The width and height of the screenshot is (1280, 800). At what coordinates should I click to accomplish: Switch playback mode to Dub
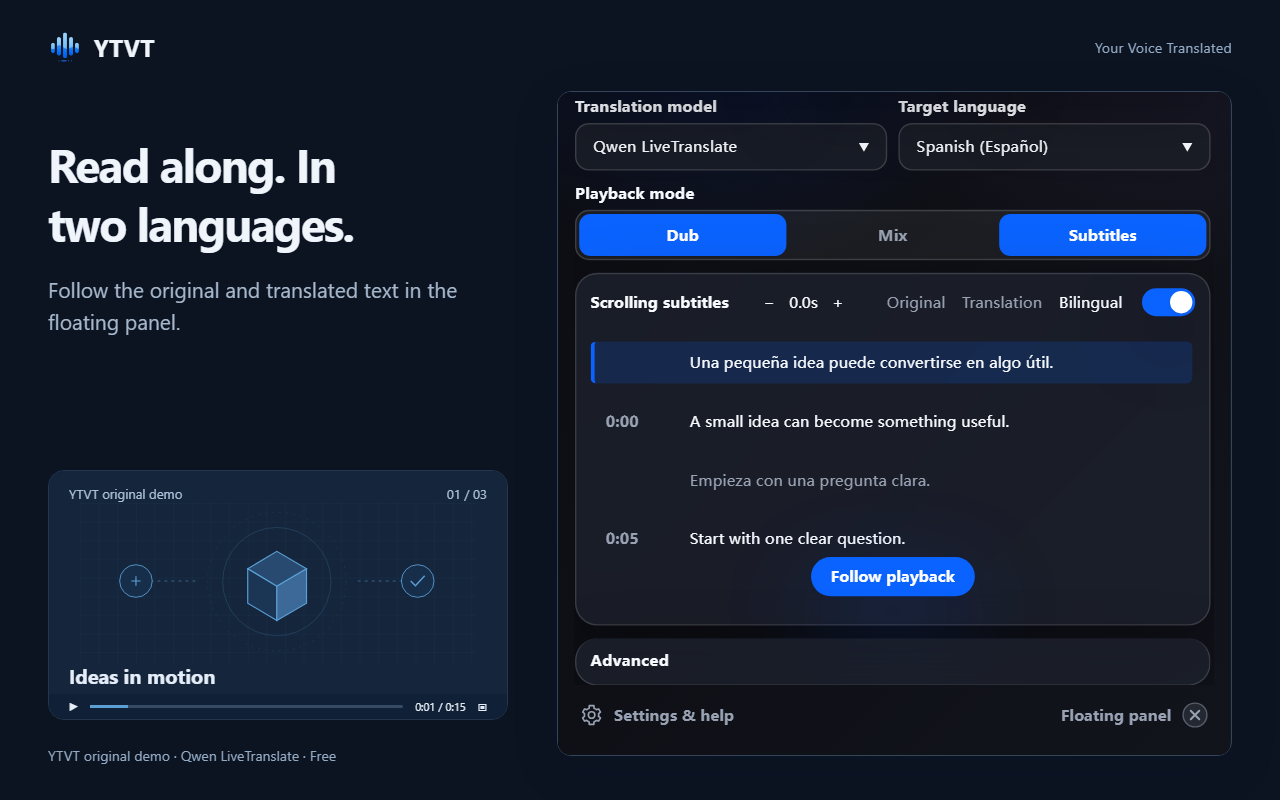click(x=683, y=236)
